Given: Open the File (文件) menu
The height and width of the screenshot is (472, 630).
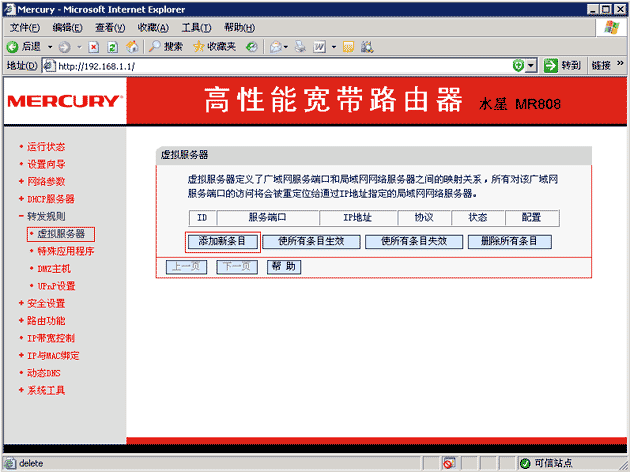Looking at the screenshot, I should tap(25, 28).
